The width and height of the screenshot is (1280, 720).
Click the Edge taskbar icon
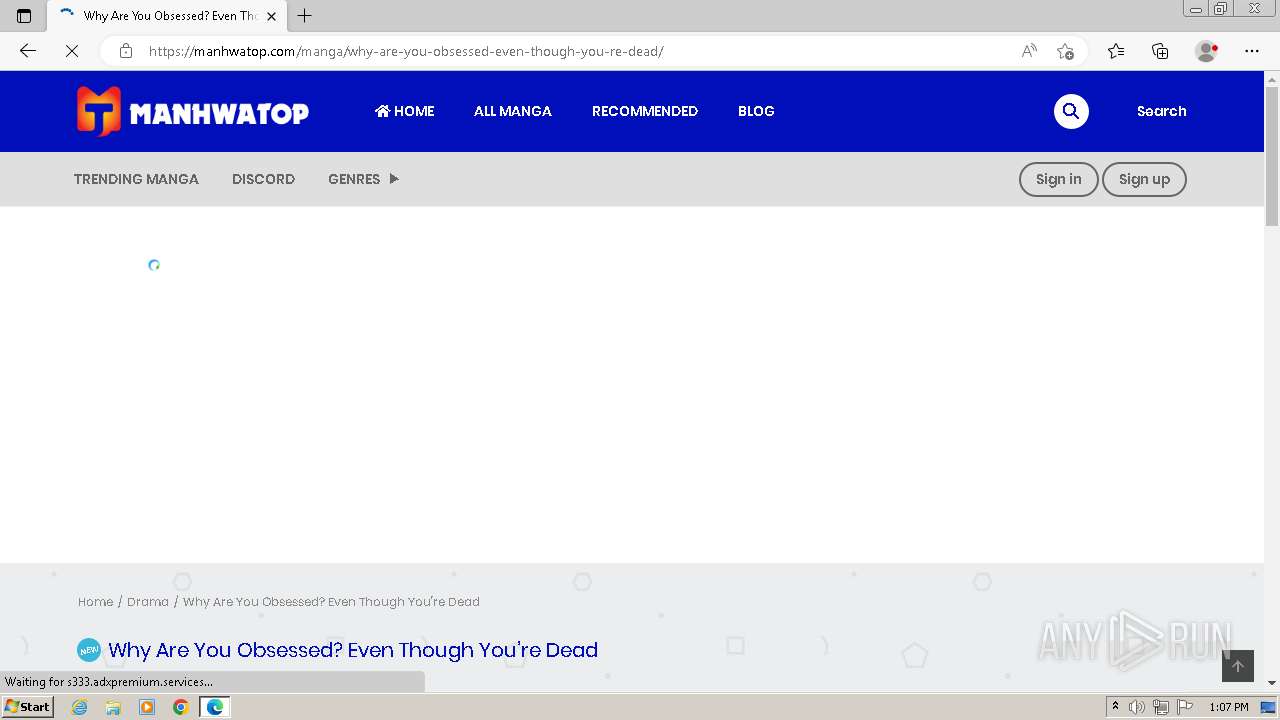coord(215,707)
